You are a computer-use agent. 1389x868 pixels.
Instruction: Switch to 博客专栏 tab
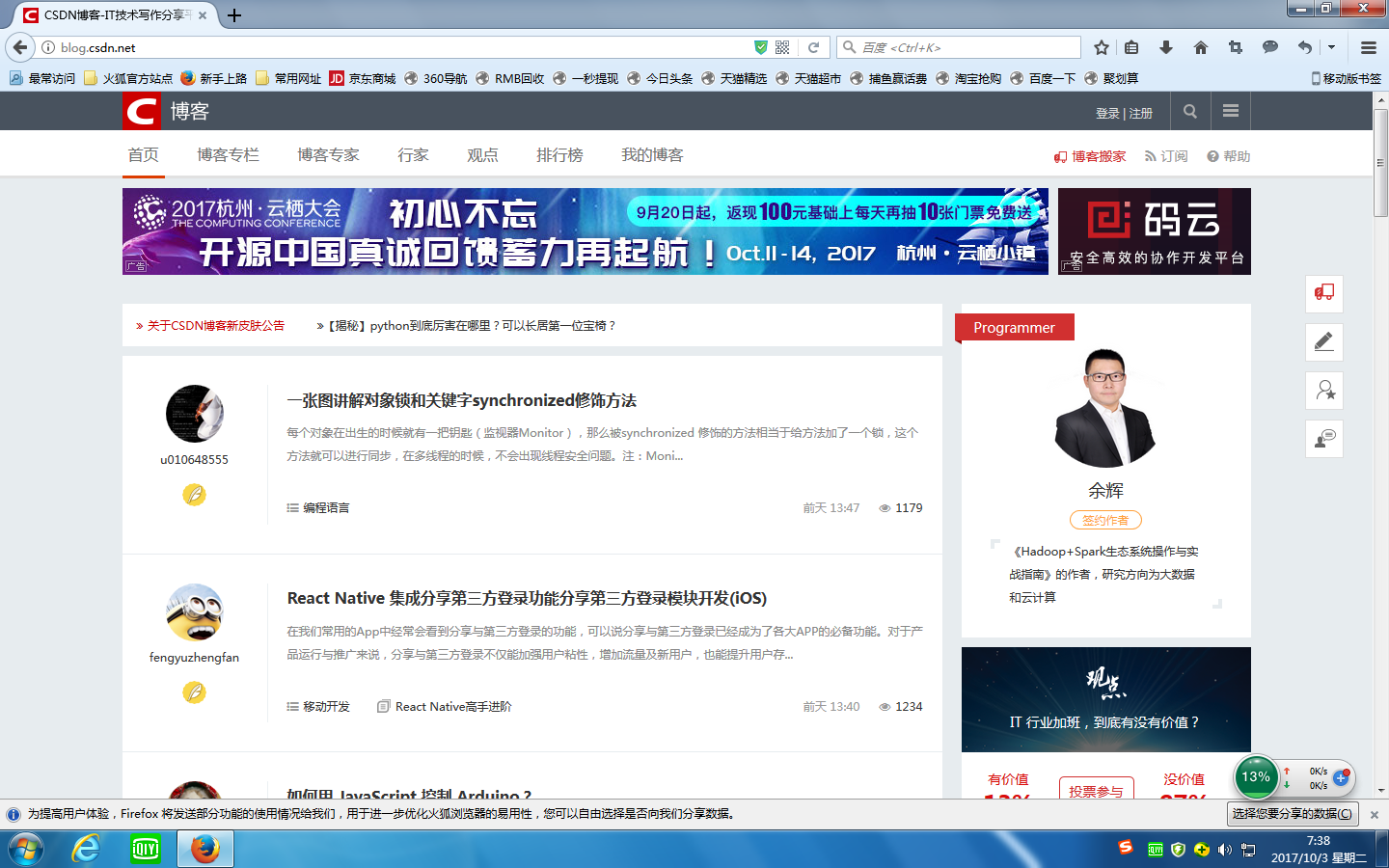[x=229, y=155]
